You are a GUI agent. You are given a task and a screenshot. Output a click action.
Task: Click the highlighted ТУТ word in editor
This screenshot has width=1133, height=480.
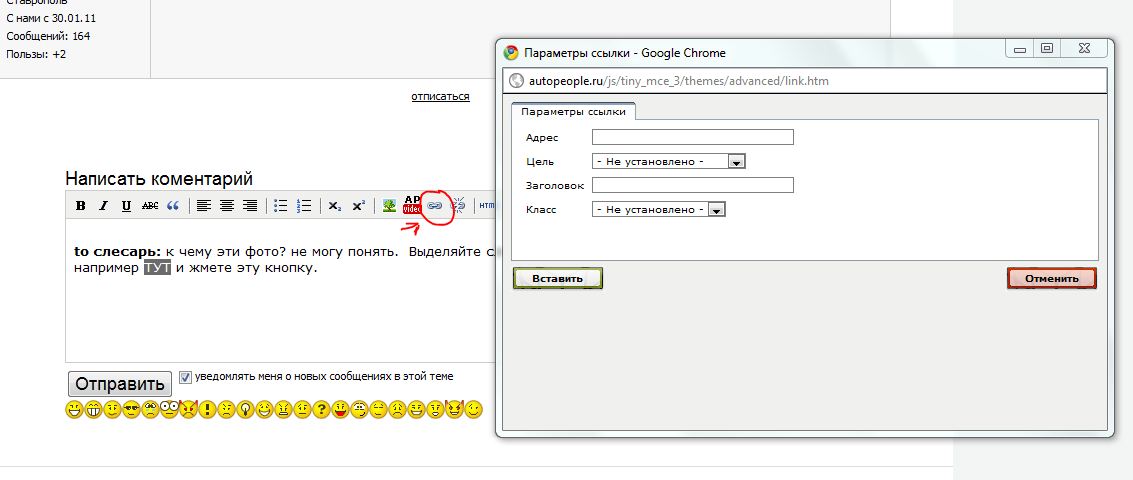tap(157, 267)
